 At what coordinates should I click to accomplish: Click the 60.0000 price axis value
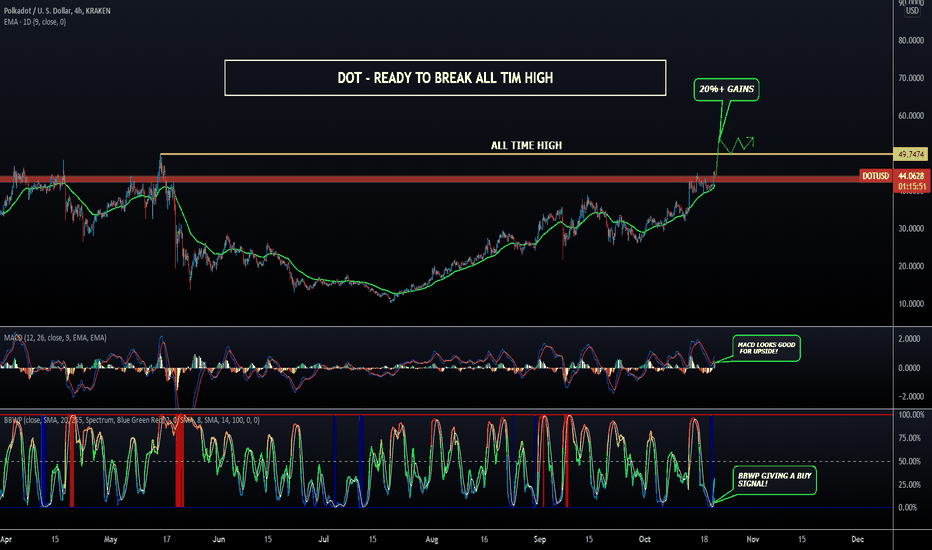[911, 115]
